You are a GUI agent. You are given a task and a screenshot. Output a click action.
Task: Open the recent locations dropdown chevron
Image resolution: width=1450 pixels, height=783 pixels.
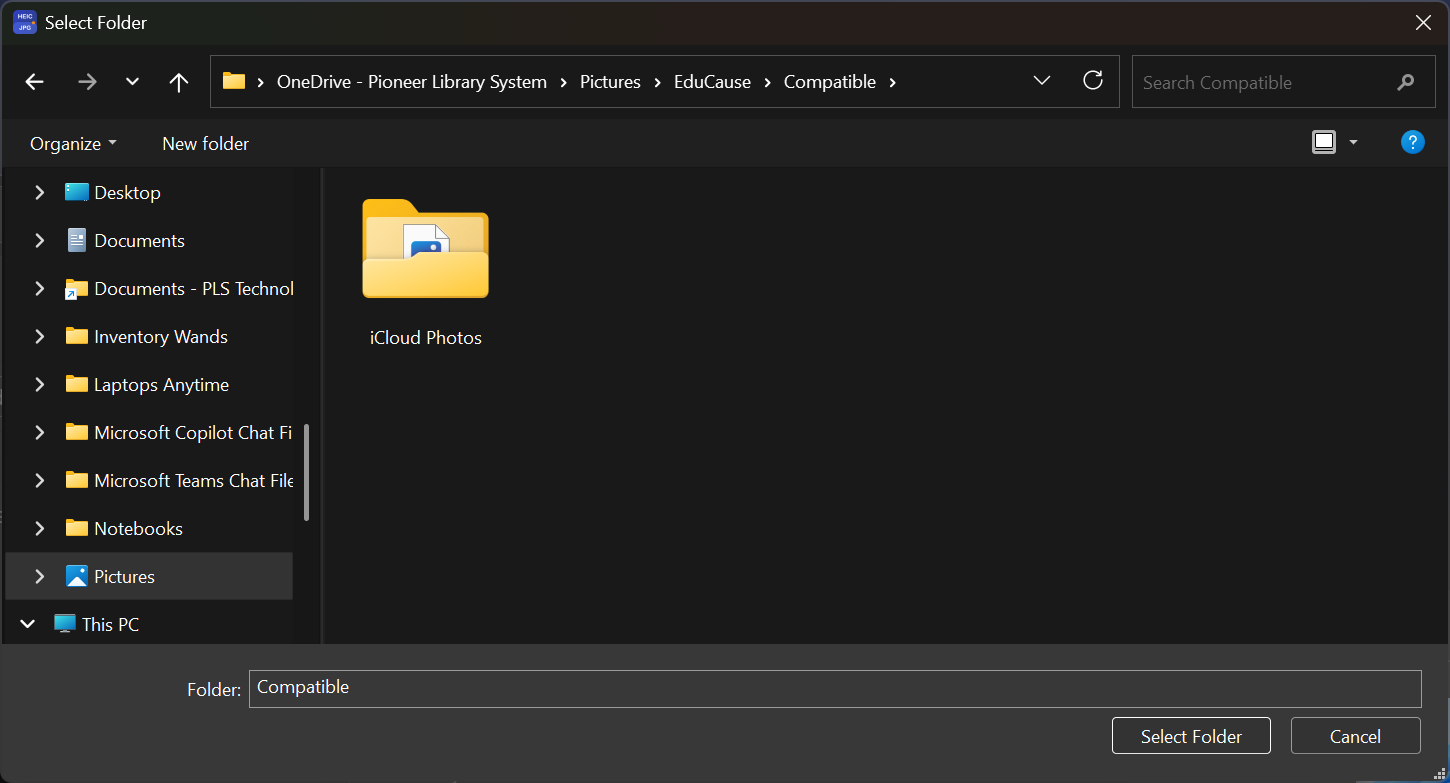(x=132, y=82)
